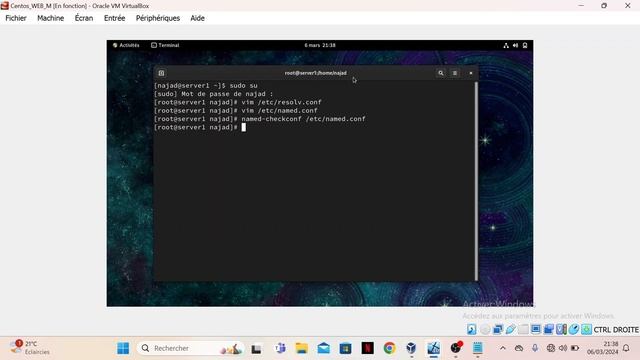Click the VirtualBox shared folders status icon
This screenshot has height=360, width=640.
tap(523, 329)
